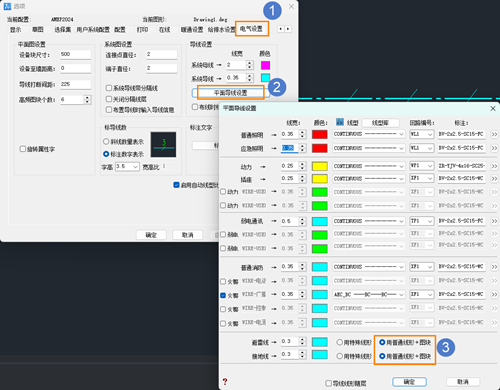The image size is (500, 390).
Task: Open annotation picker (>>) for 弱电通讯 row
Action: 494,221
